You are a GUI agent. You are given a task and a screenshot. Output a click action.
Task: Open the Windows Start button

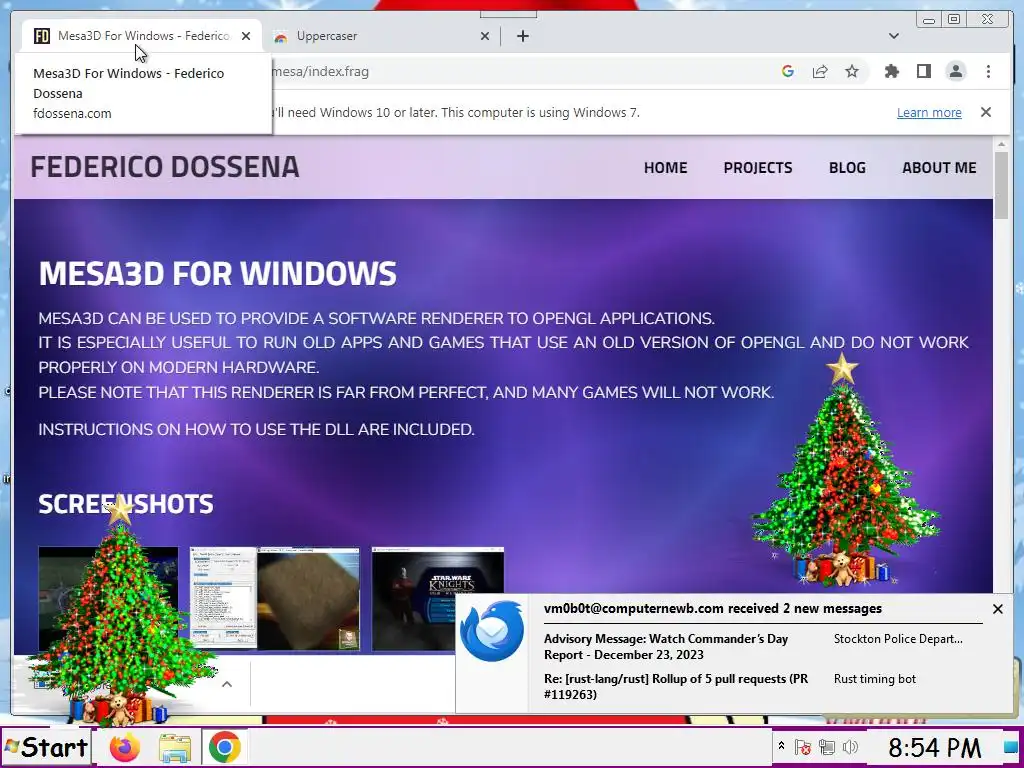[x=46, y=747]
